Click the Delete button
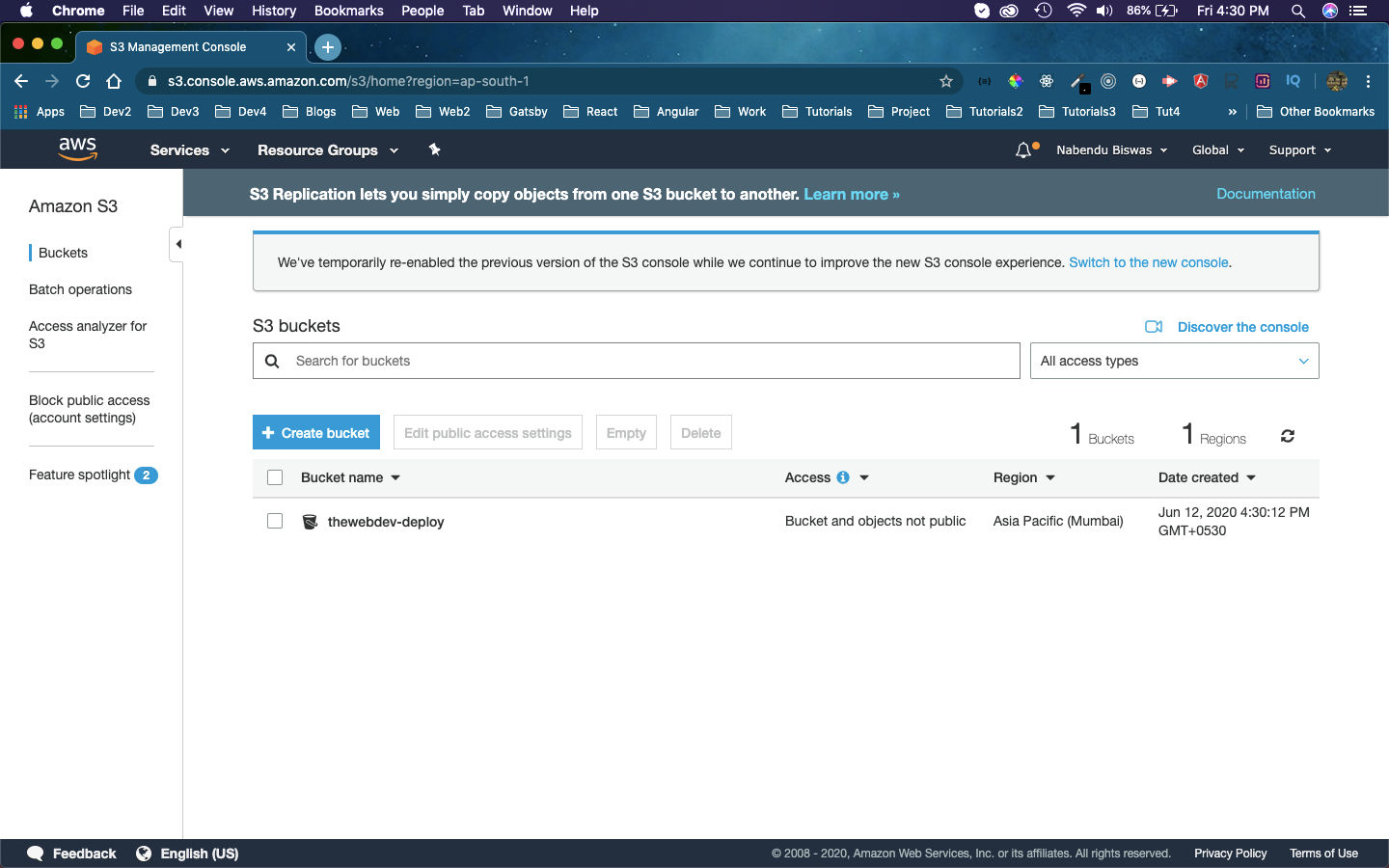Viewport: 1389px width, 868px height. click(701, 433)
